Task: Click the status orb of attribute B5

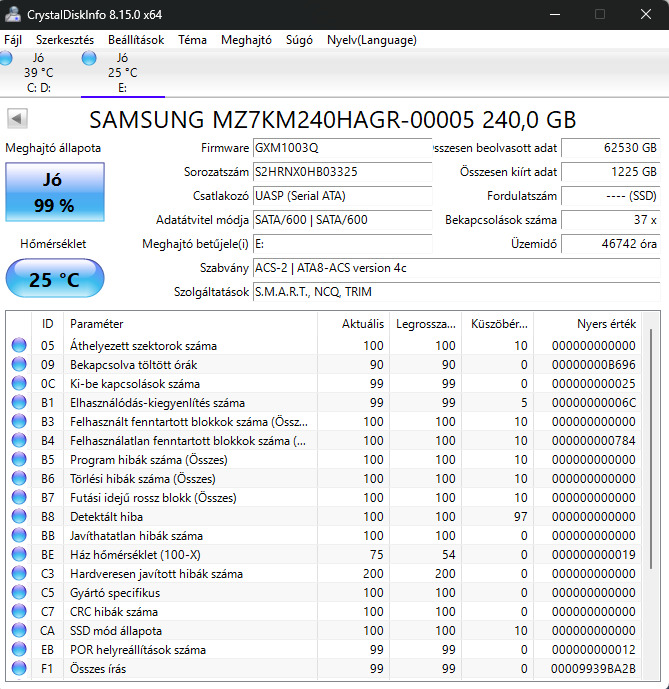Action: (x=19, y=459)
